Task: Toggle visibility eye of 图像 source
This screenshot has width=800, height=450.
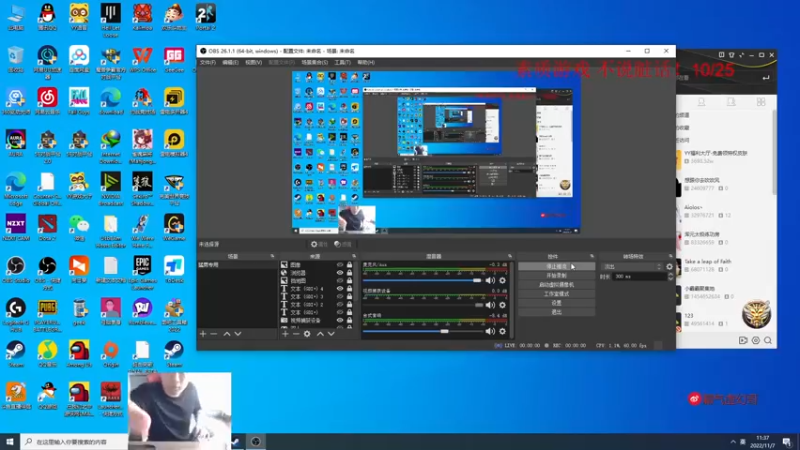Action: coord(340,265)
